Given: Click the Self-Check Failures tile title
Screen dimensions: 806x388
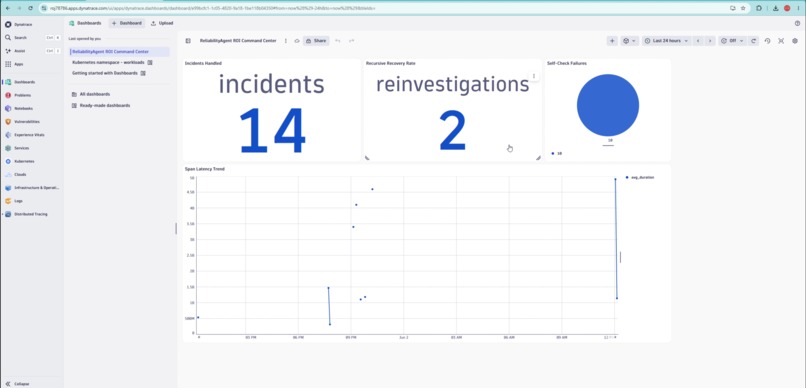Looking at the screenshot, I should [567, 63].
